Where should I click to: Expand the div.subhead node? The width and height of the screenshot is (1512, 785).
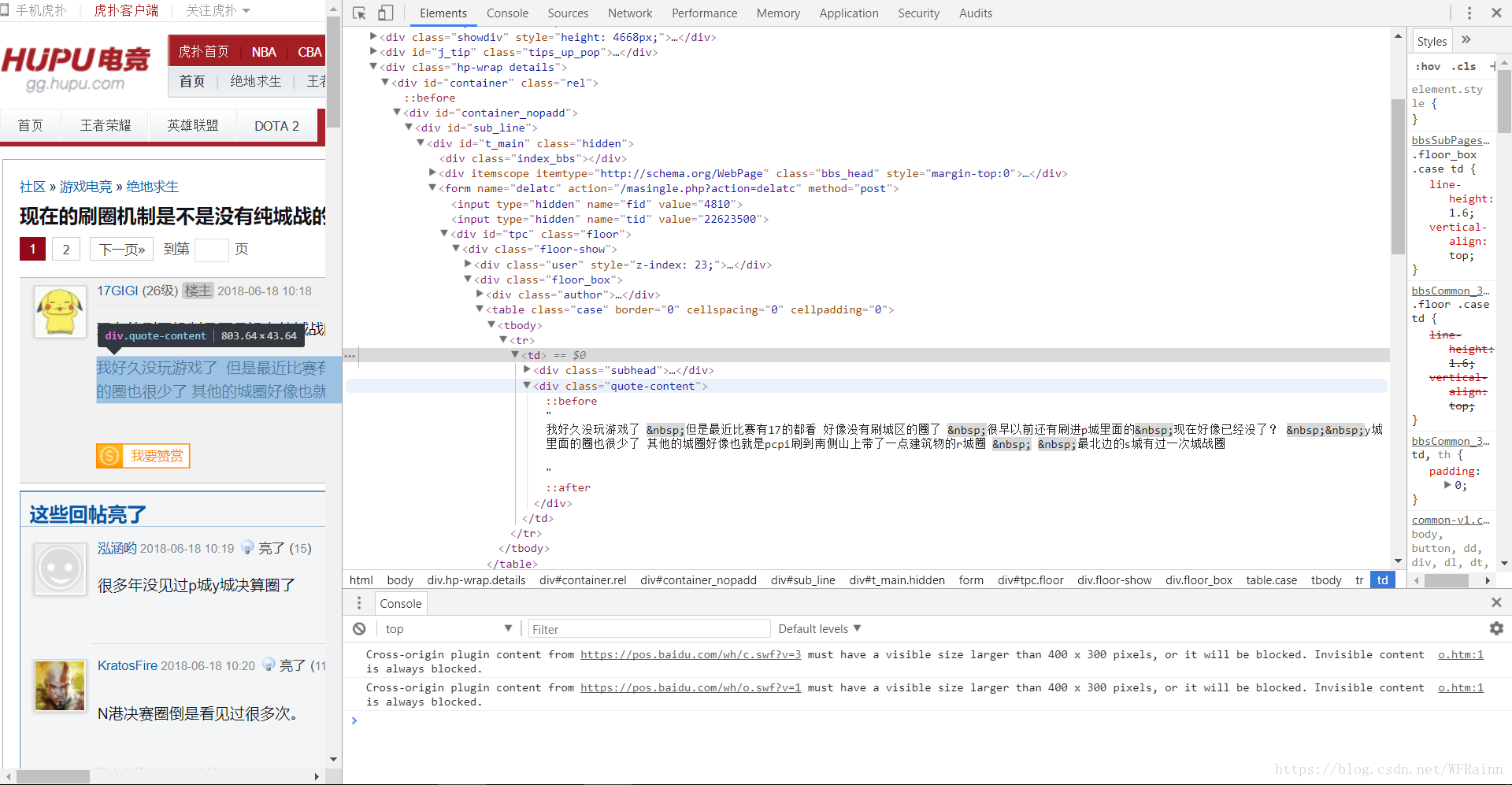point(527,369)
